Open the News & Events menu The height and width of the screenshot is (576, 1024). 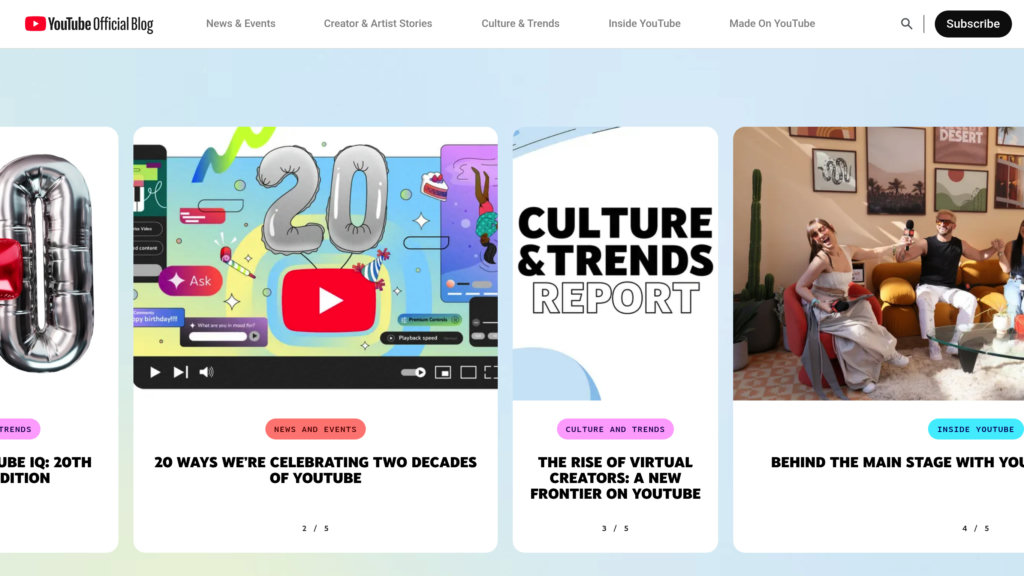(x=240, y=24)
